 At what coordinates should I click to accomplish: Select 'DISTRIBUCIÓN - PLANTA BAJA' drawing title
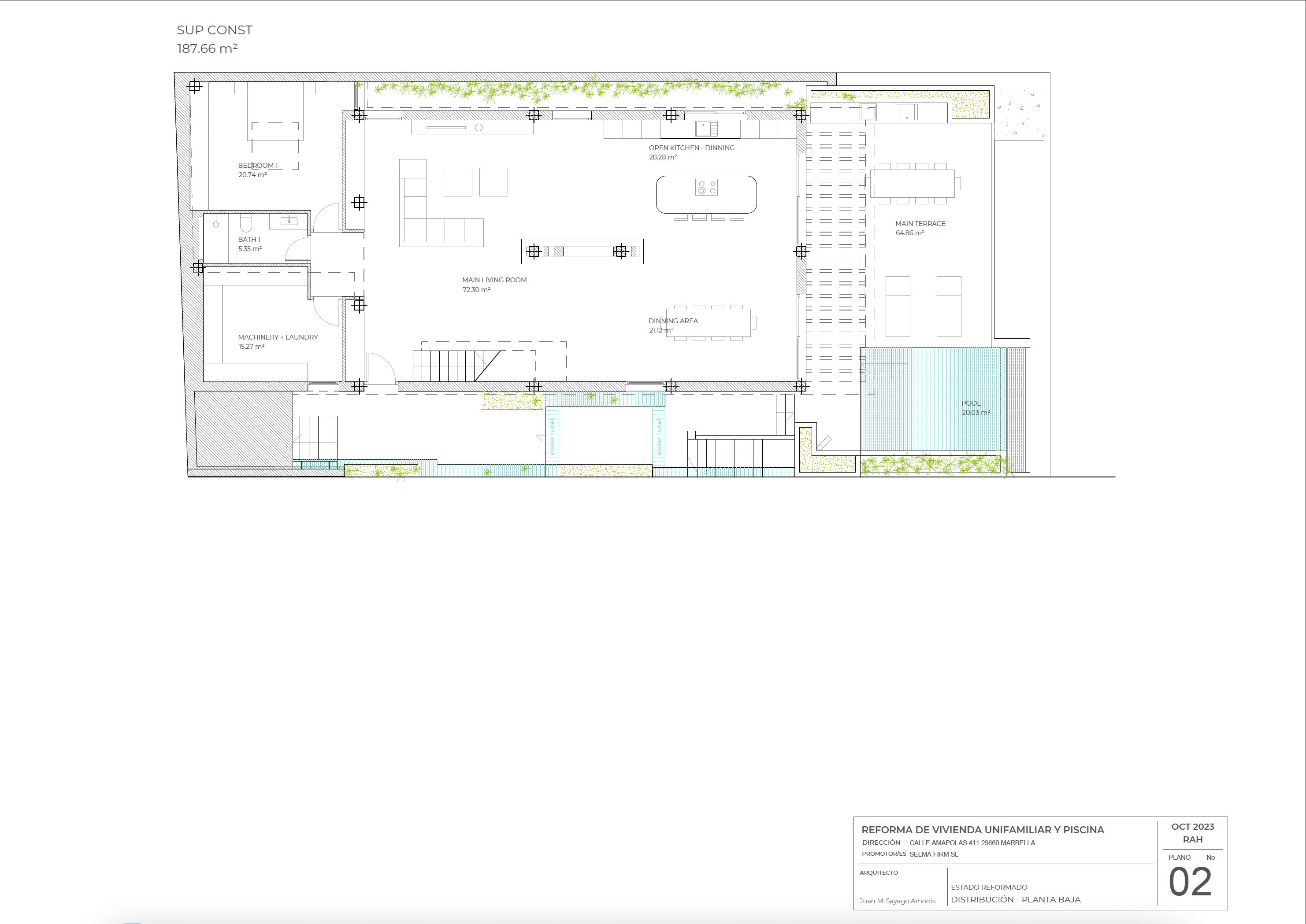tap(1016, 899)
